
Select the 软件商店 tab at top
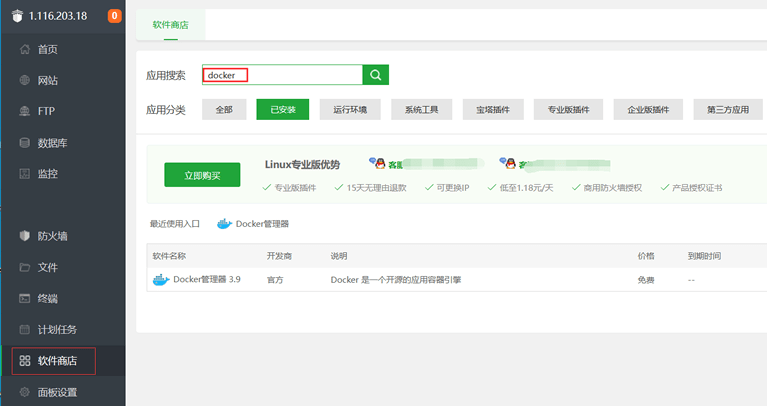pyautogui.click(x=170, y=24)
